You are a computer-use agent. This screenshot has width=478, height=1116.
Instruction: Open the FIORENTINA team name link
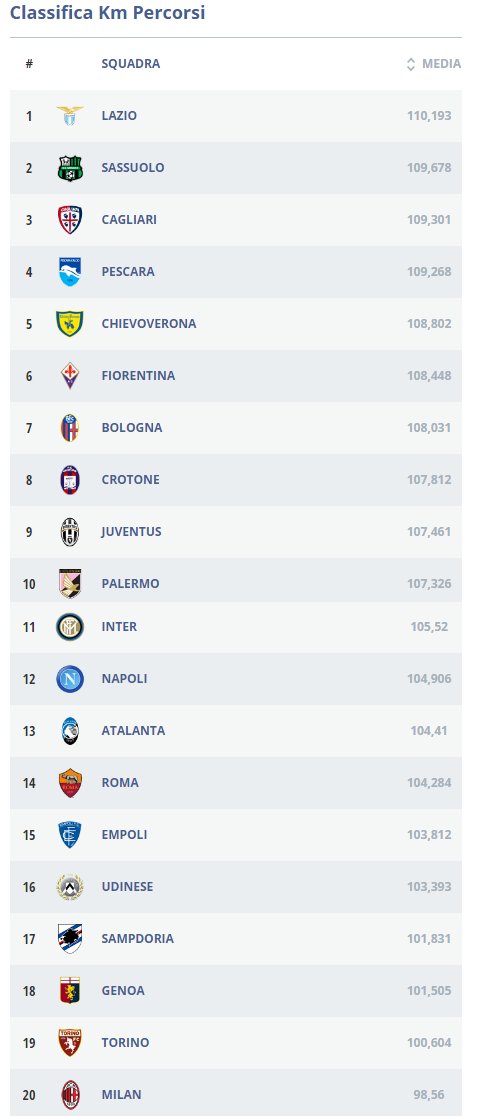click(x=138, y=376)
